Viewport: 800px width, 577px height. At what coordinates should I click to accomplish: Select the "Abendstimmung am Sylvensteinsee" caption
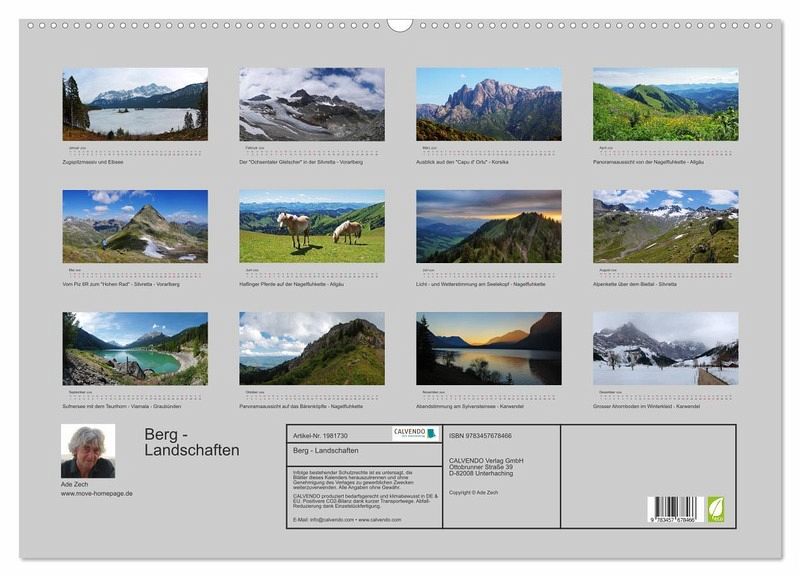[x=470, y=407]
